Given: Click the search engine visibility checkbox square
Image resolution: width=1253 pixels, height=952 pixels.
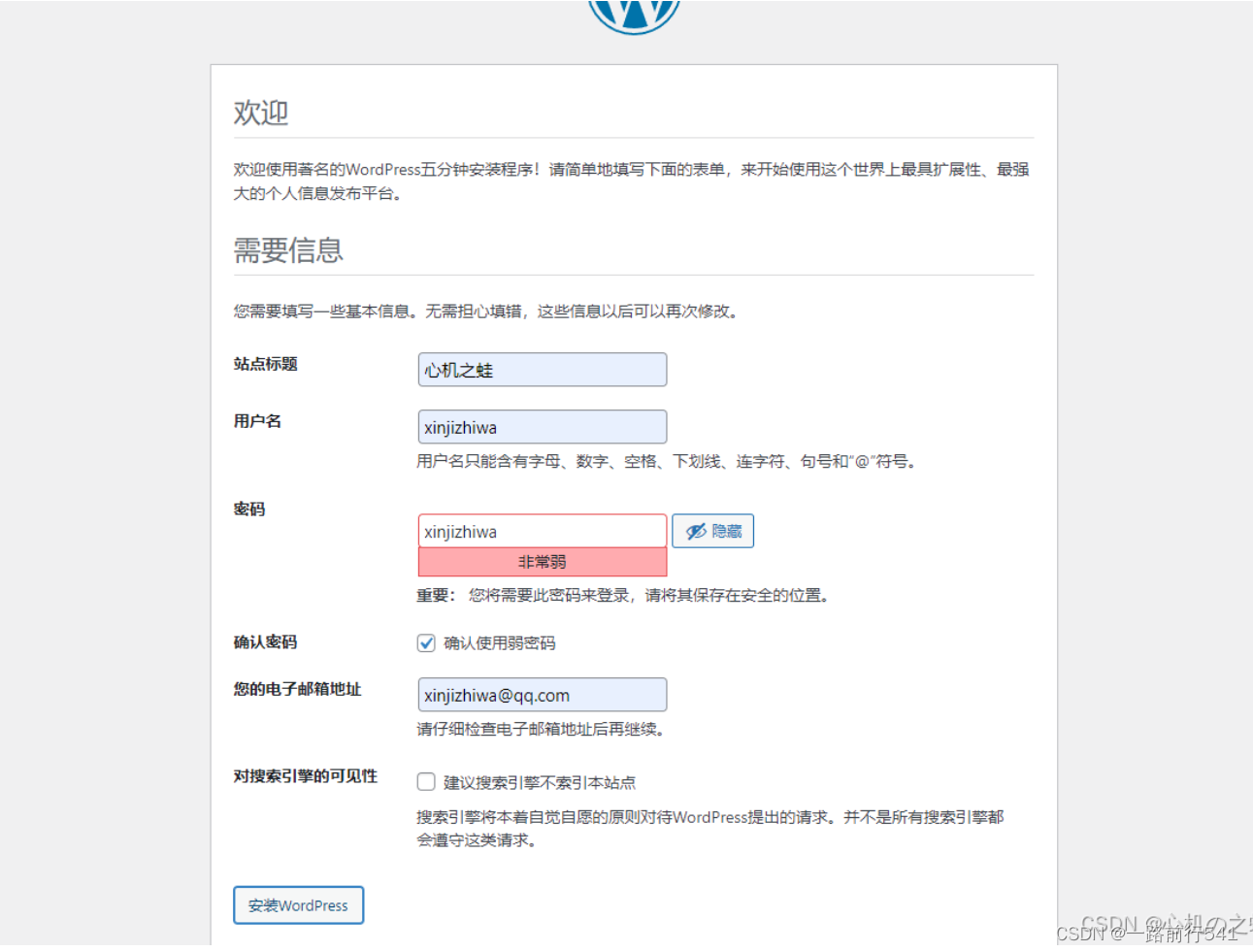Looking at the screenshot, I should [426, 781].
